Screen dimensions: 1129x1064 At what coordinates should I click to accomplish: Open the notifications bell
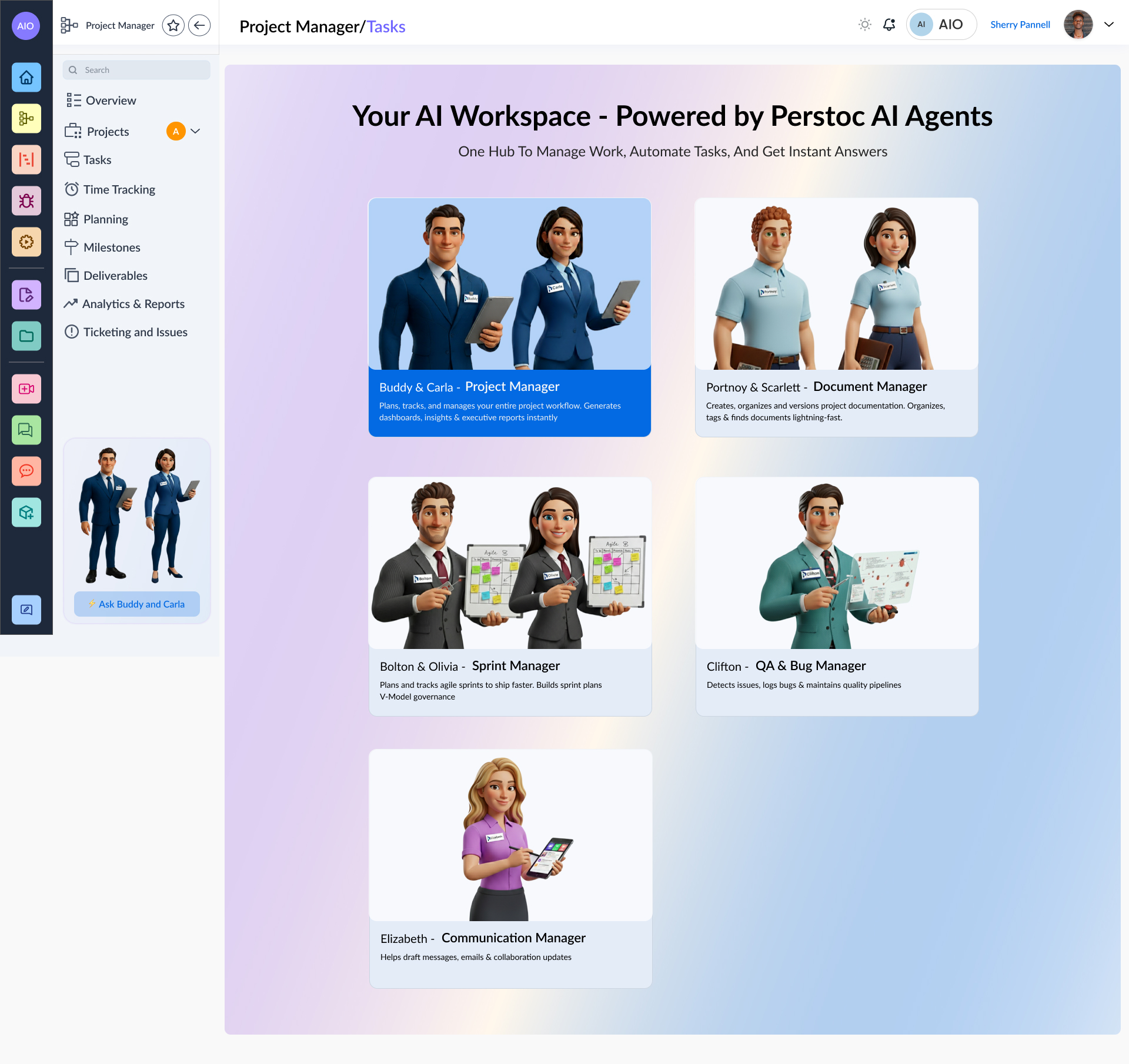pyautogui.click(x=889, y=25)
